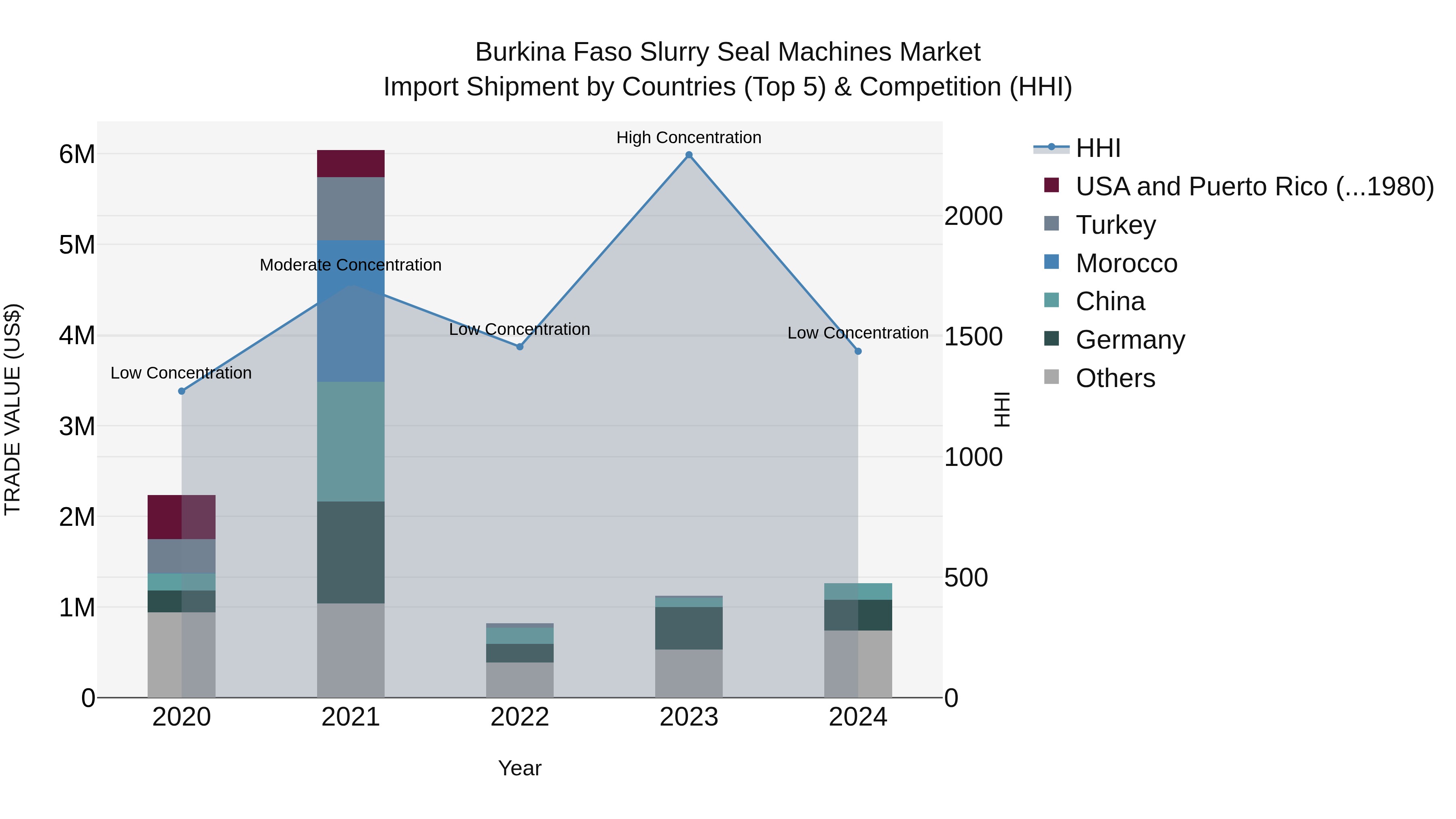Image resolution: width=1456 pixels, height=819 pixels.
Task: Click the 2024 Low Concentration annotation
Action: (x=858, y=333)
